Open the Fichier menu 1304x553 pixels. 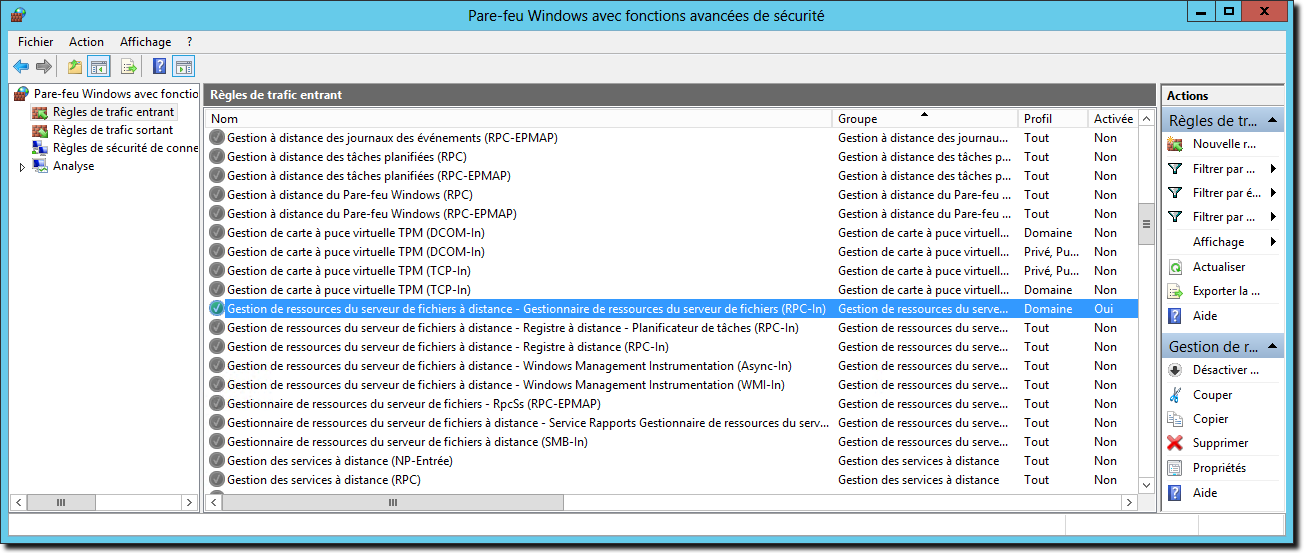click(x=36, y=42)
